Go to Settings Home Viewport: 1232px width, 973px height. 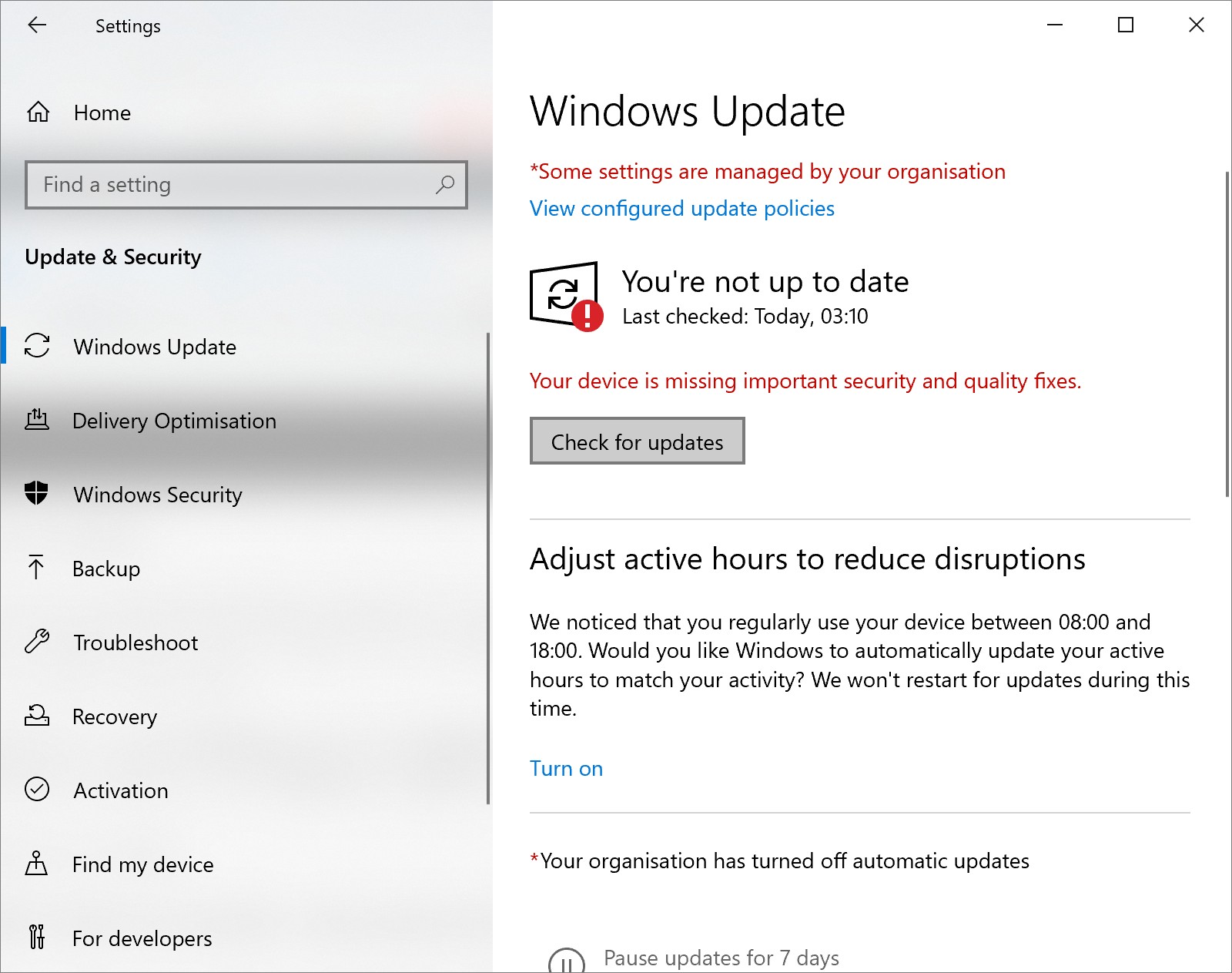pos(245,112)
